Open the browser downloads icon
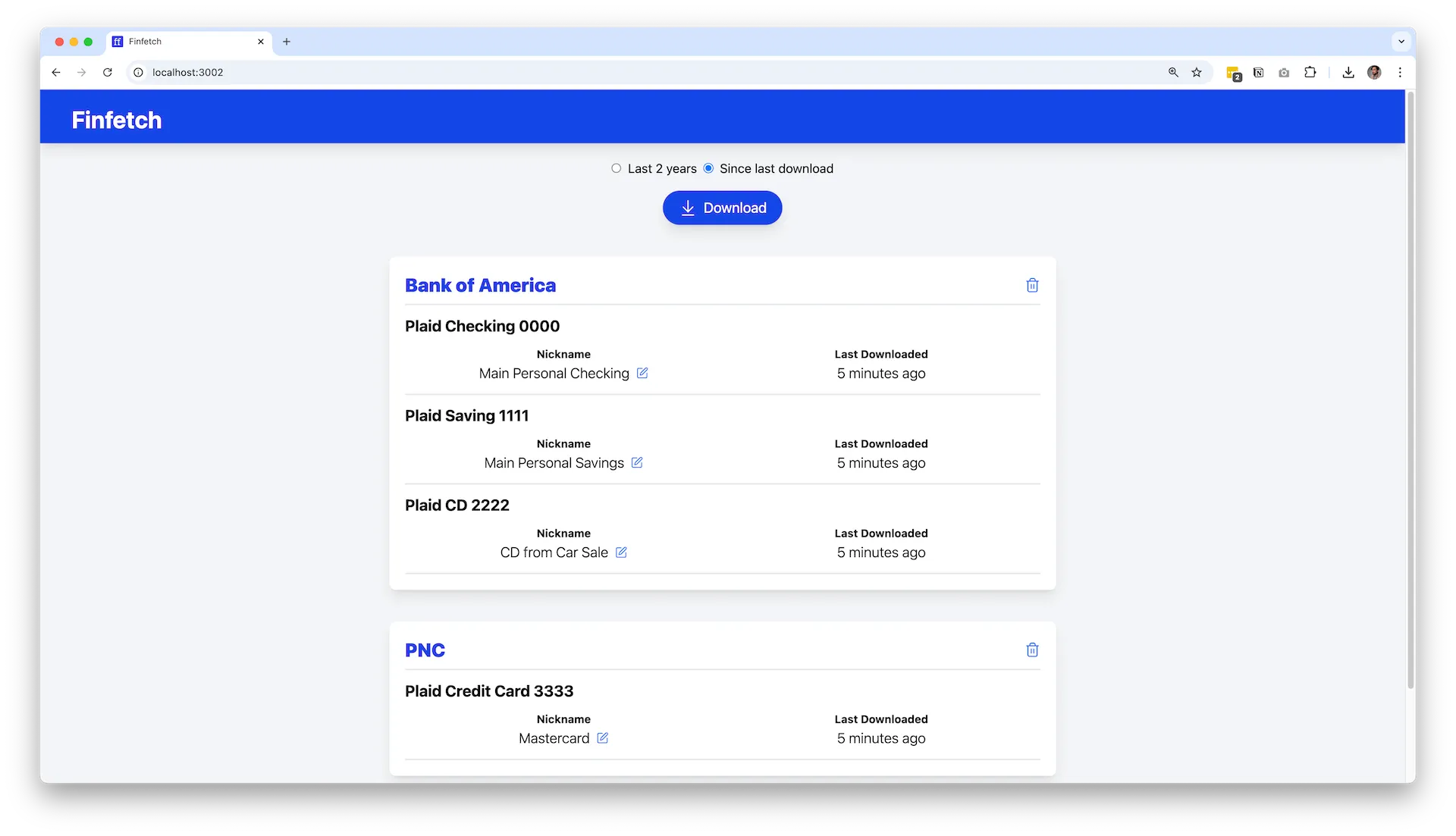The width and height of the screenshot is (1456, 836). pyautogui.click(x=1348, y=72)
